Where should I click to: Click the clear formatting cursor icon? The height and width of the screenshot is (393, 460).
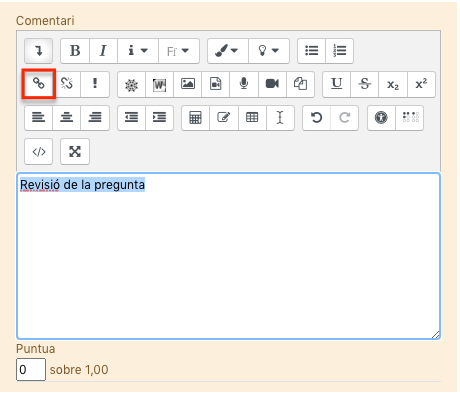point(280,118)
